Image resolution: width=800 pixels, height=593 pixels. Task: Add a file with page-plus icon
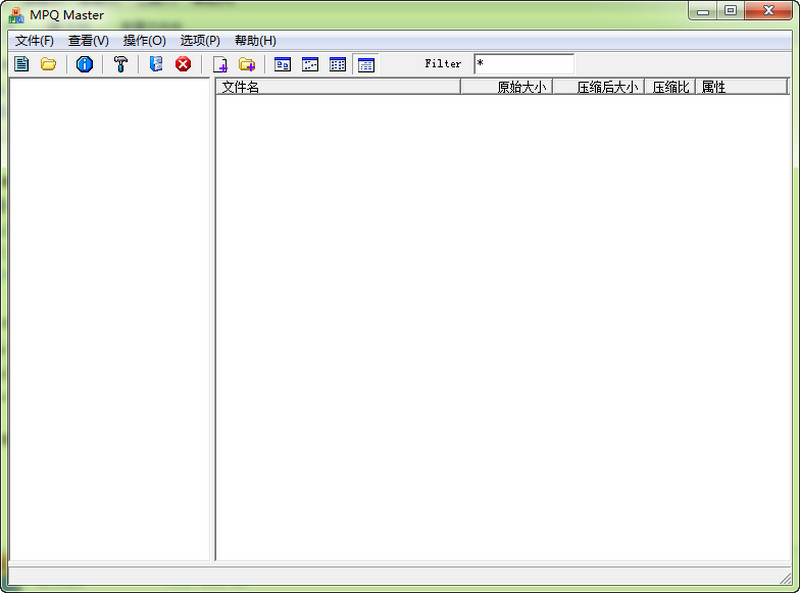tap(220, 64)
